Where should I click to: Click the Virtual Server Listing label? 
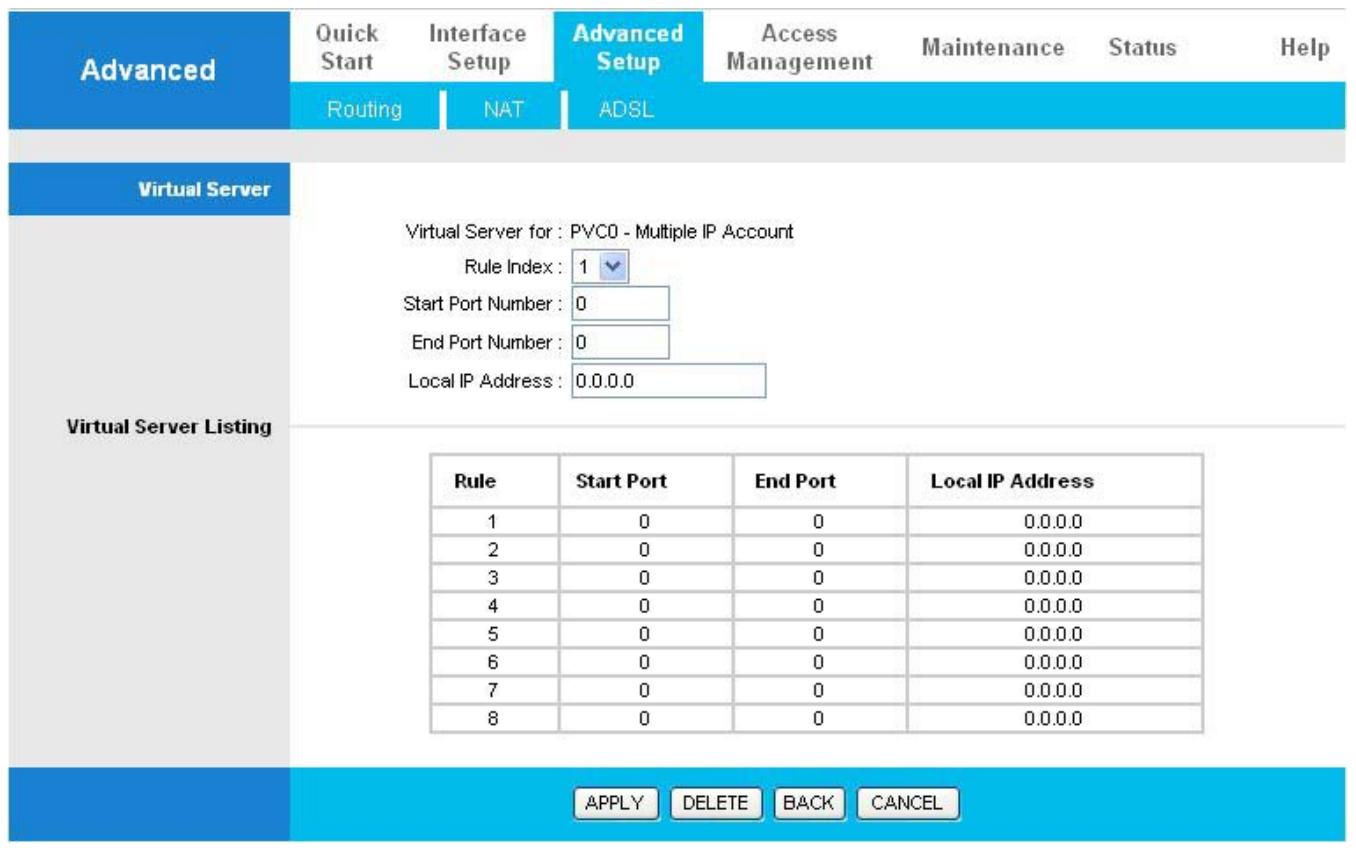pos(169,427)
